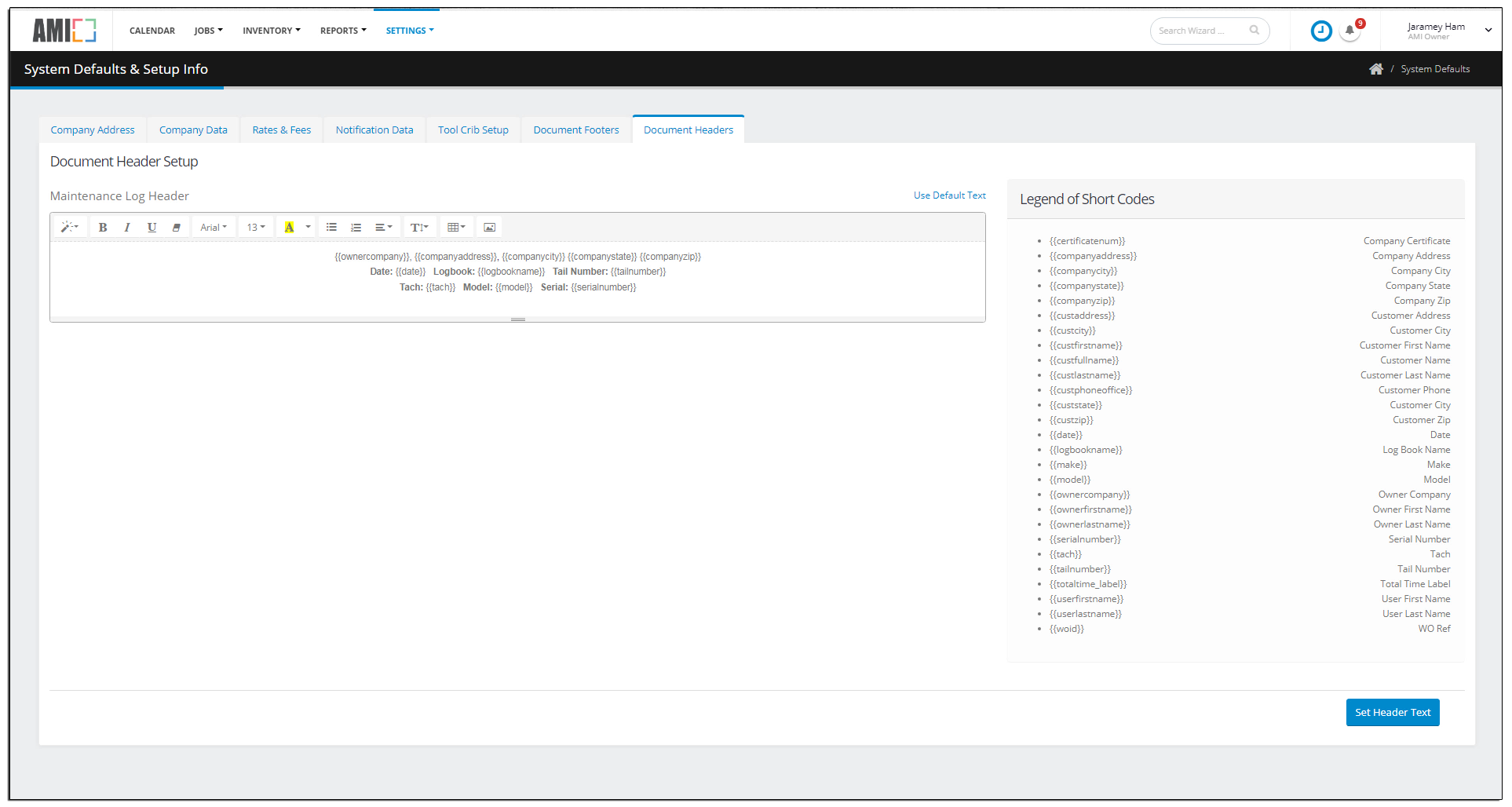The height and width of the screenshot is (807, 1512).
Task: Click the {{logbookname}} legend short code
Action: (x=1086, y=450)
